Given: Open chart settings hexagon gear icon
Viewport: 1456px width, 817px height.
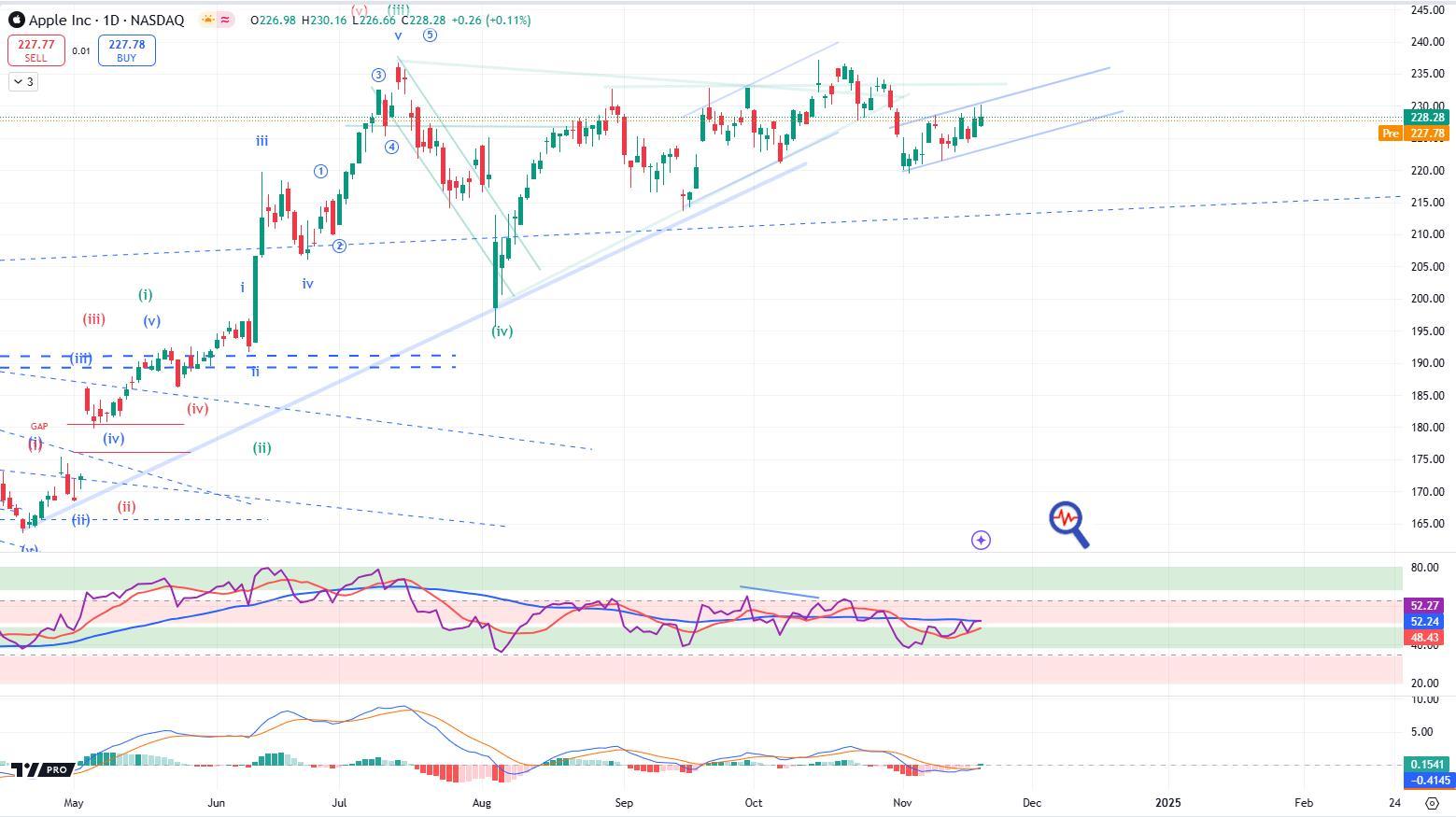Looking at the screenshot, I should [x=1432, y=803].
